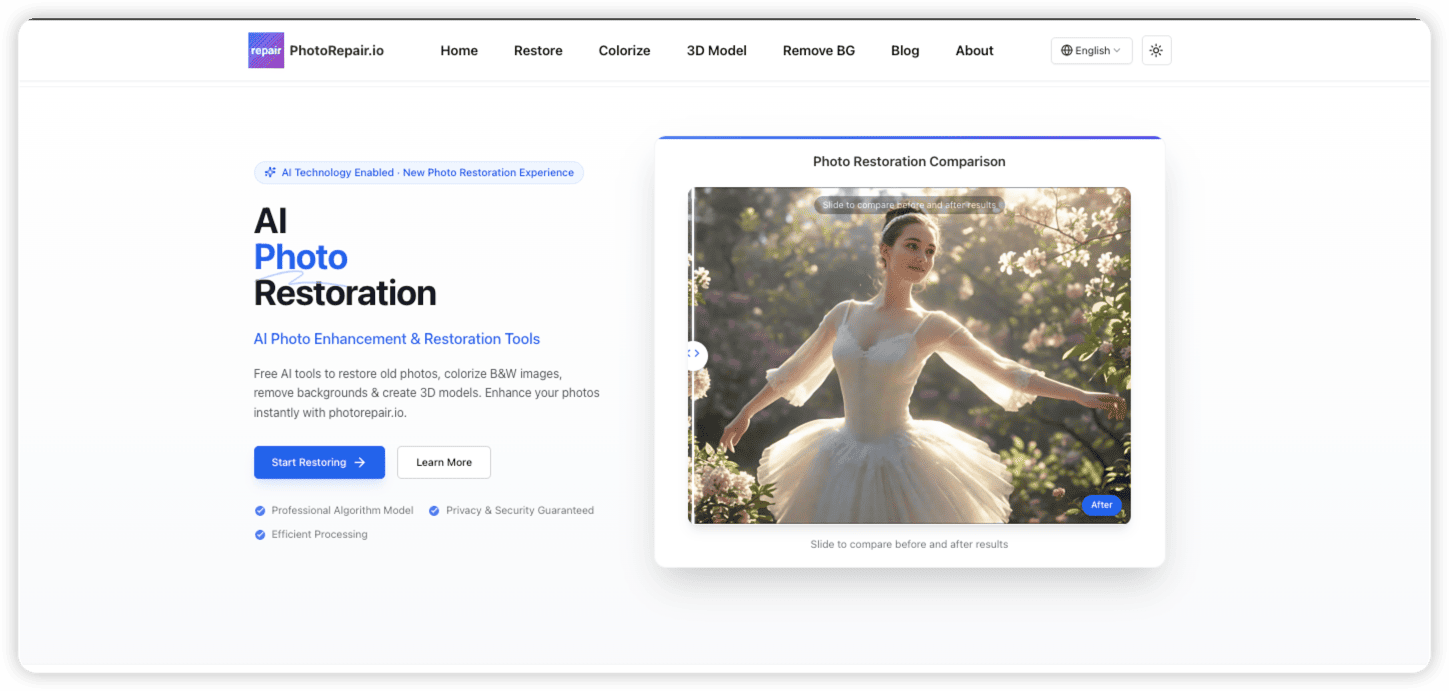Toggle light/dark theme via sun icon
Image resolution: width=1449 pixels, height=691 pixels.
click(1156, 49)
